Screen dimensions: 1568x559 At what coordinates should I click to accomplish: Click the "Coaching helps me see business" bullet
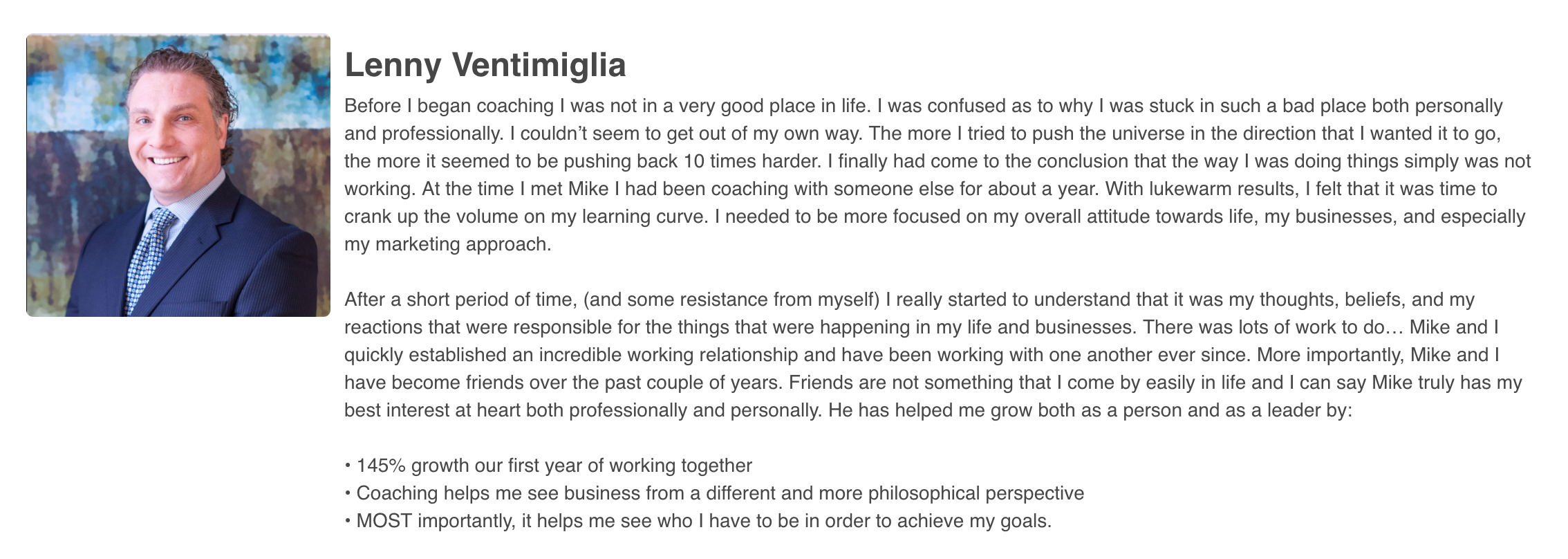point(719,493)
